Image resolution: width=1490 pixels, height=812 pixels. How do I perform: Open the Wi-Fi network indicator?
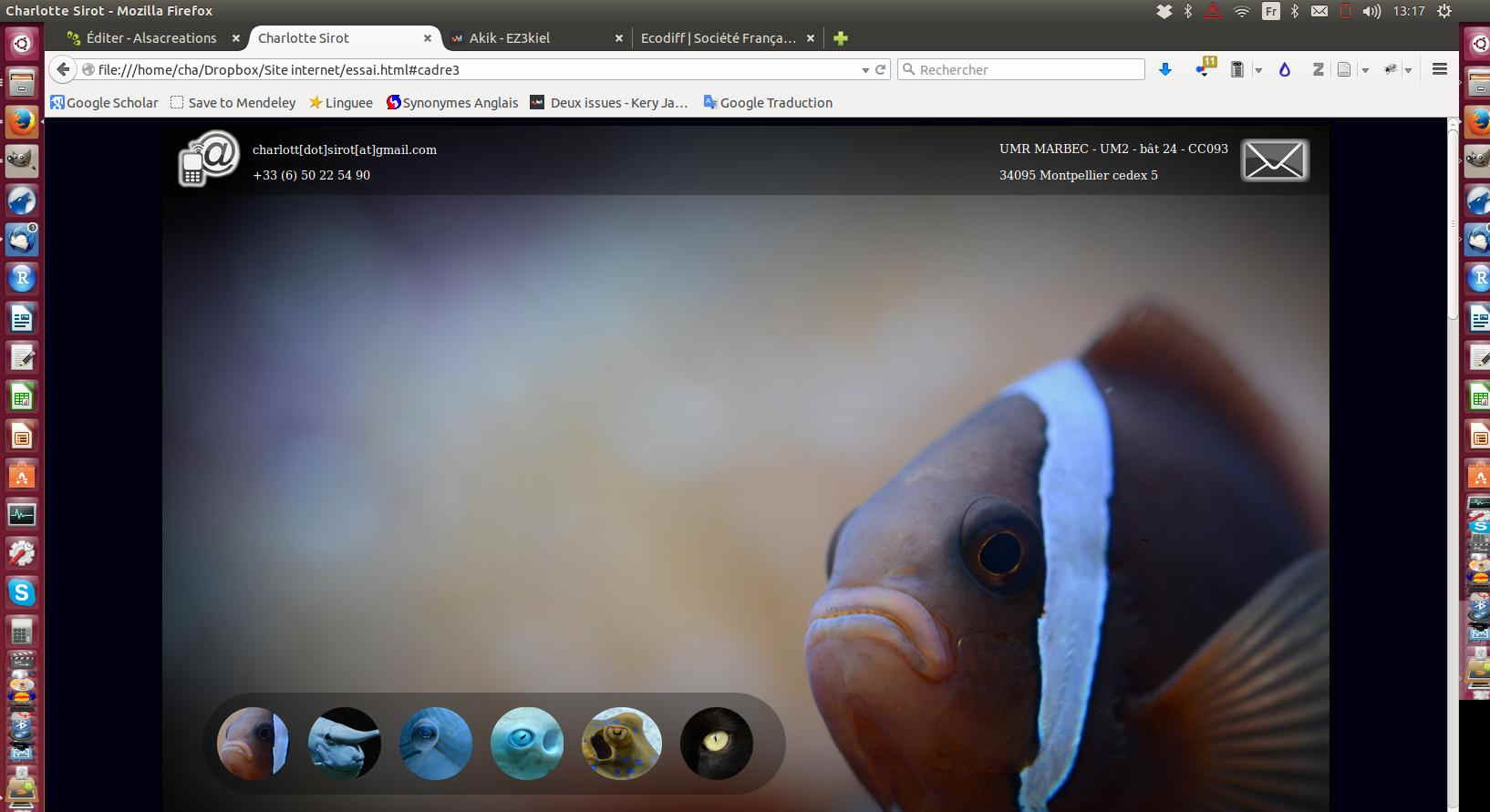pyautogui.click(x=1241, y=11)
